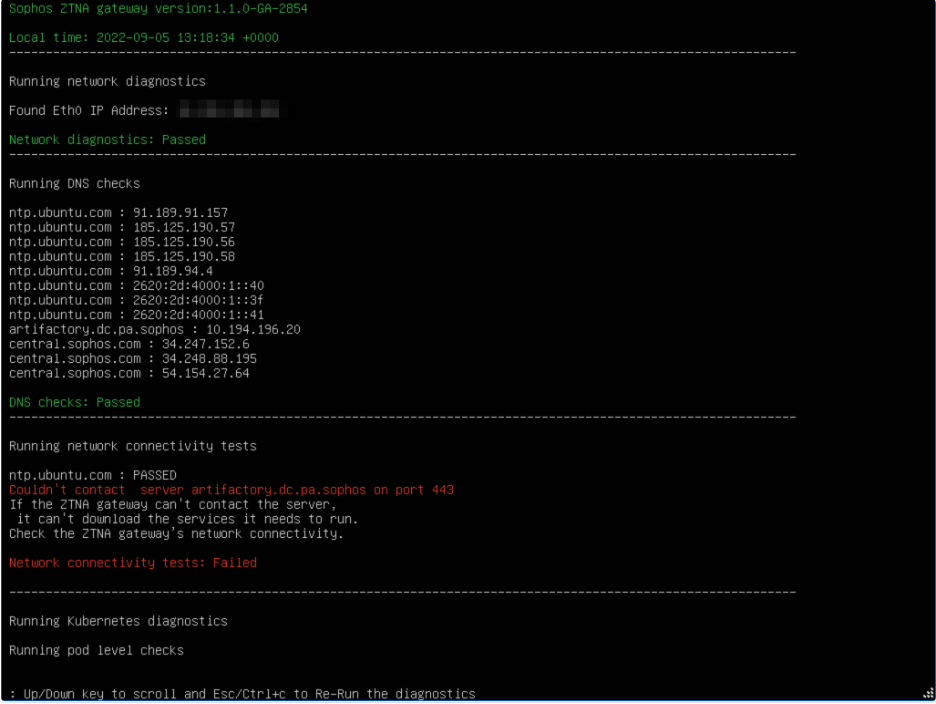Click the "Running DNS checks" heading
Viewport: 936px width, 704px height.
pyautogui.click(x=75, y=183)
